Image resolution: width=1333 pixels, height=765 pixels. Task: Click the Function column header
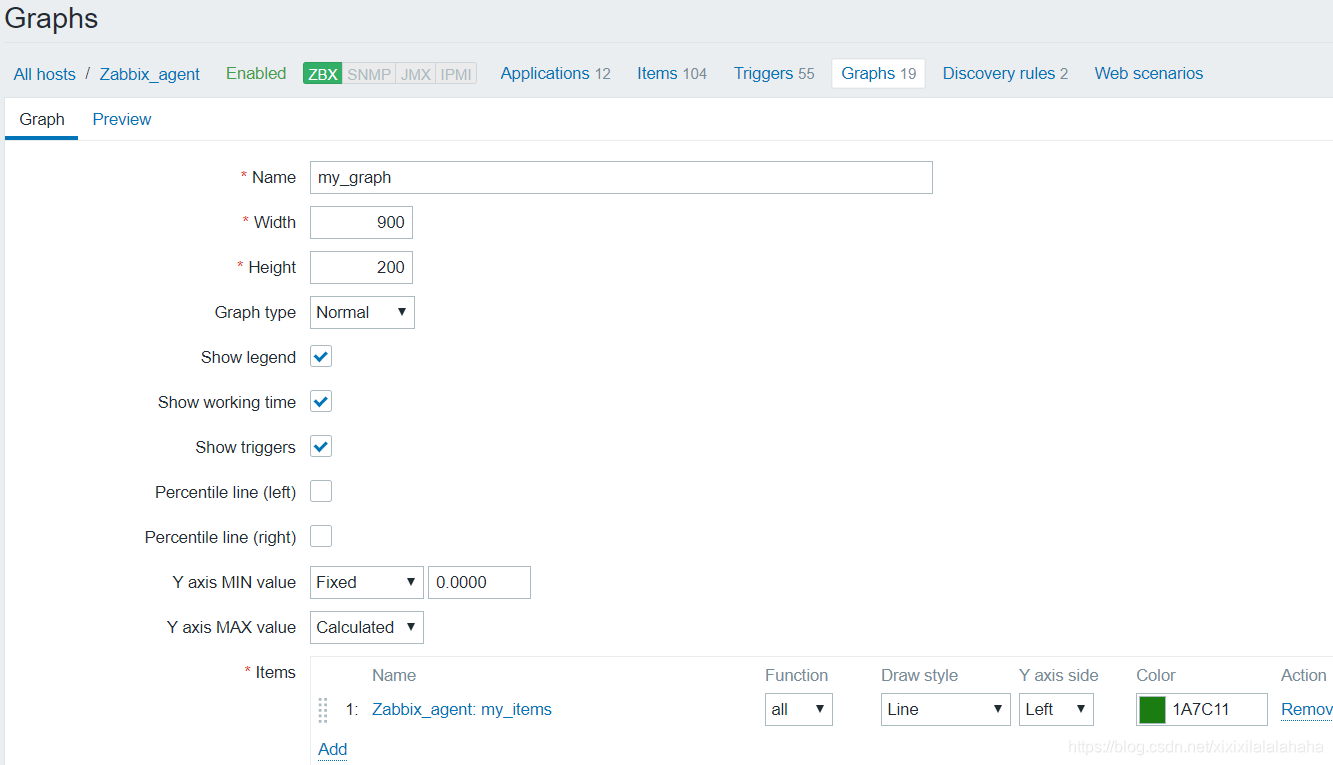tap(797, 675)
